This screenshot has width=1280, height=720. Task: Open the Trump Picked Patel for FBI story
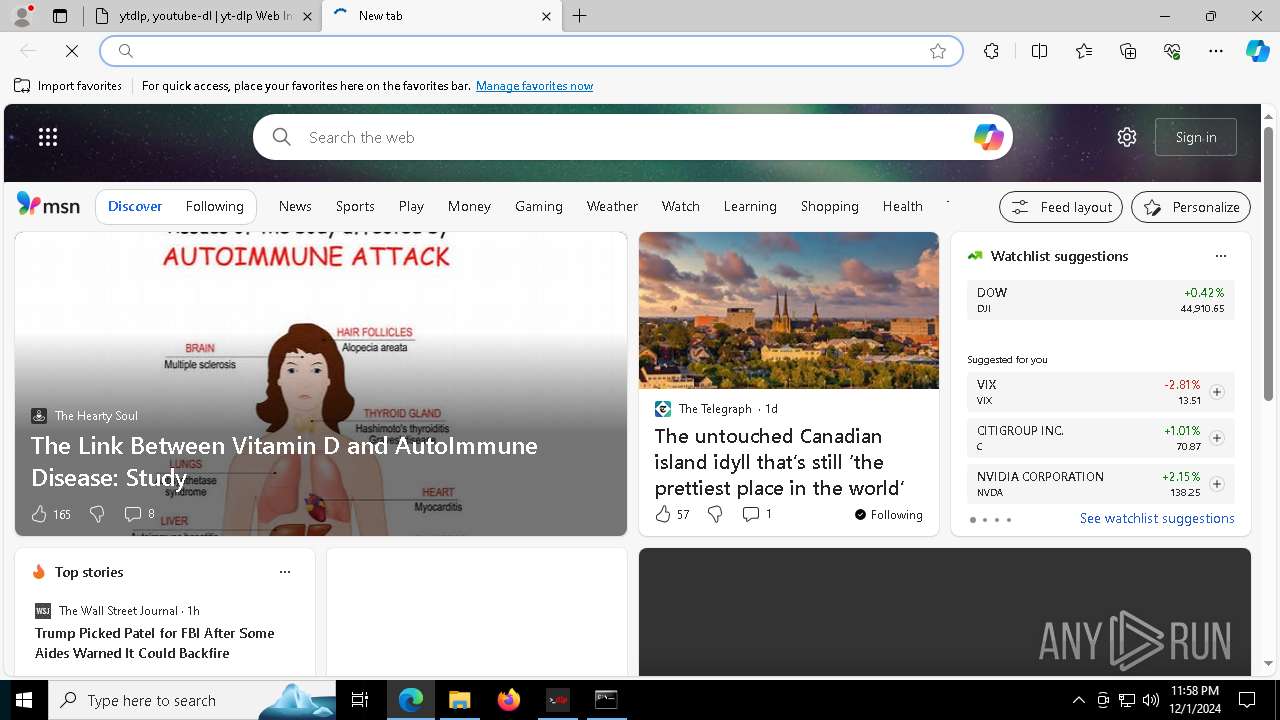tap(155, 643)
